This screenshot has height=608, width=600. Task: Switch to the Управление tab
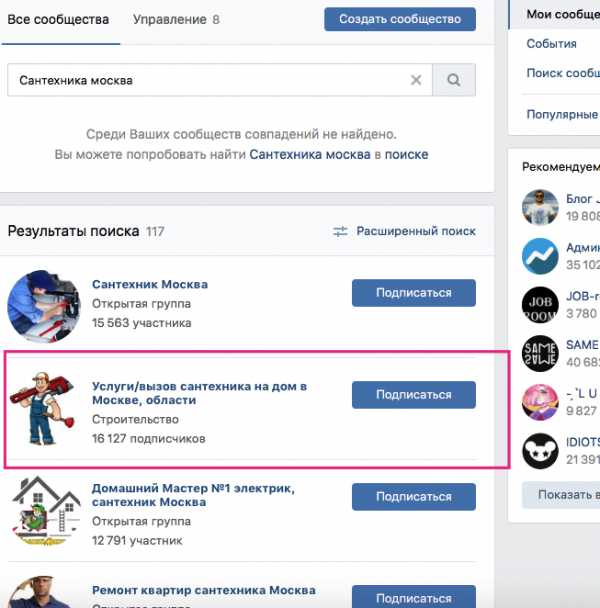(x=176, y=19)
